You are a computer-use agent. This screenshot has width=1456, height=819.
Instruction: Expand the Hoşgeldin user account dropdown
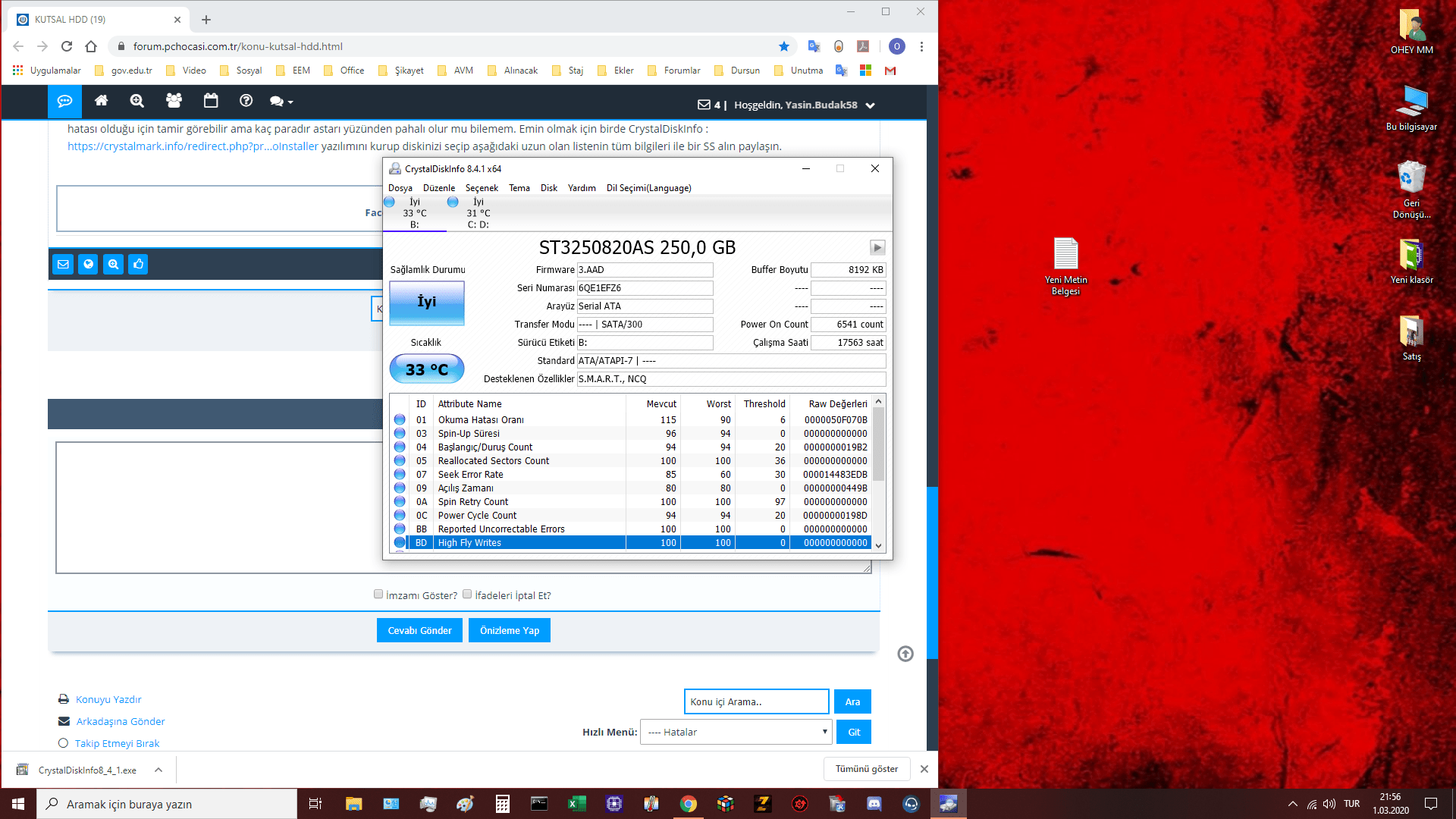[871, 105]
